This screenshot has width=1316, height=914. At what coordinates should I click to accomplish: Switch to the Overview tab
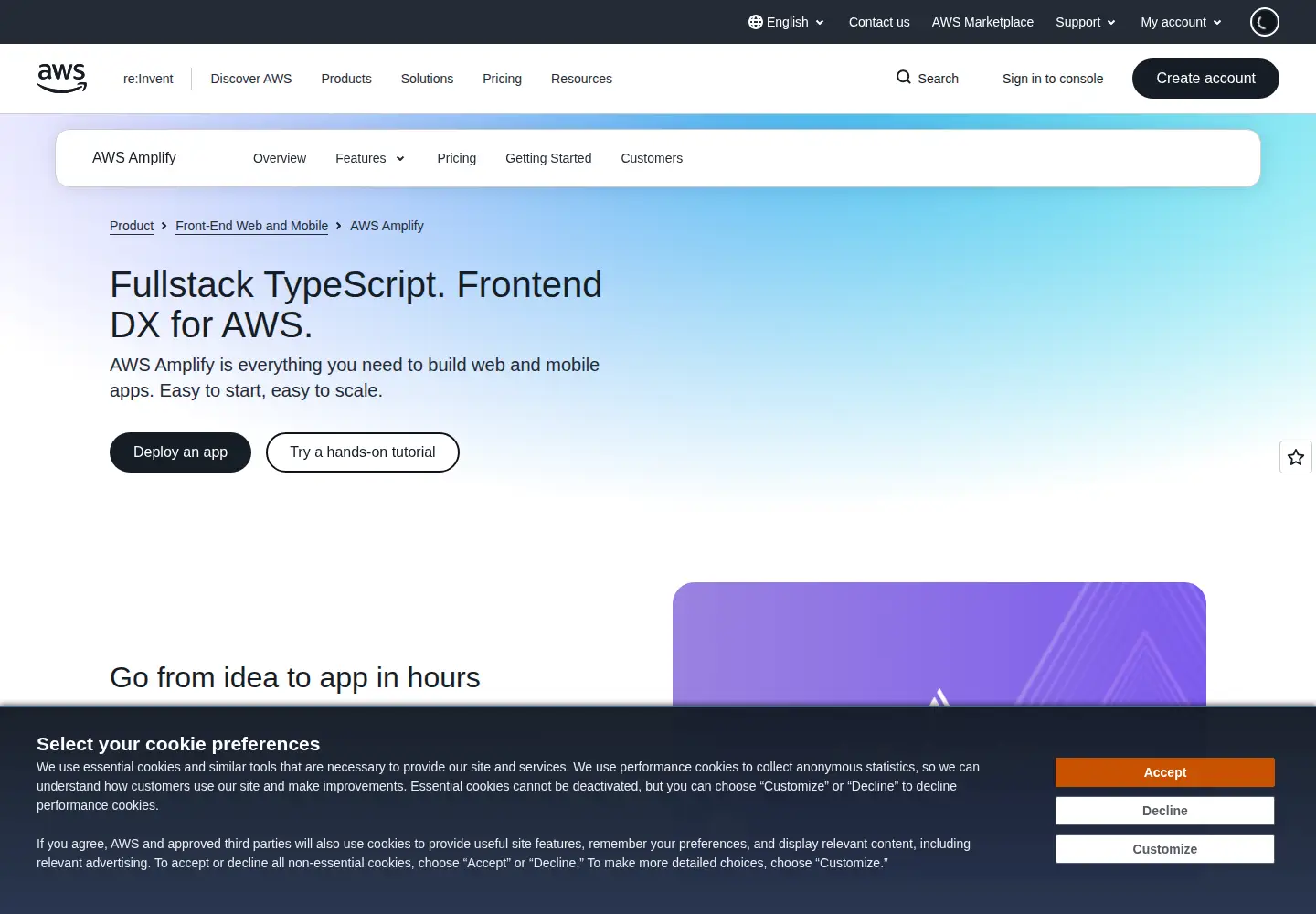(x=280, y=158)
